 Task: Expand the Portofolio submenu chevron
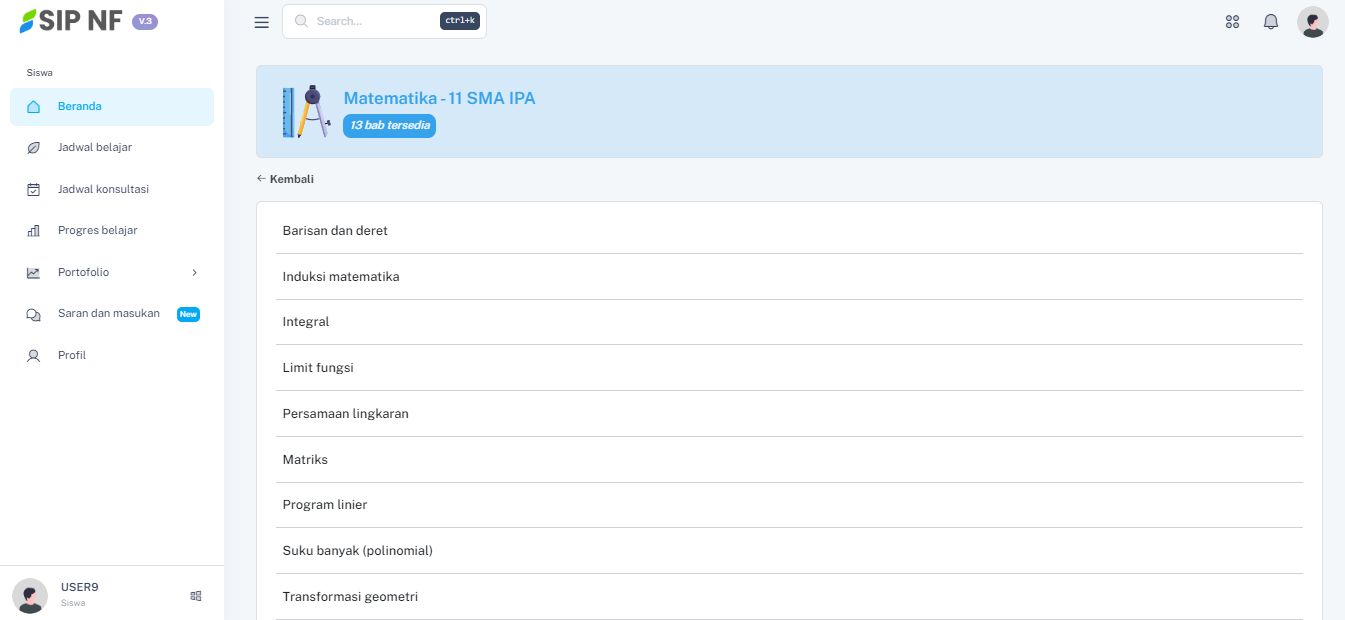coord(194,272)
